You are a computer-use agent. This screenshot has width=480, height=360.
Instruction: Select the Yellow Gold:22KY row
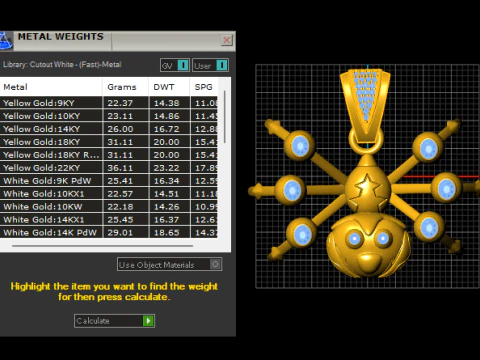pos(109,168)
